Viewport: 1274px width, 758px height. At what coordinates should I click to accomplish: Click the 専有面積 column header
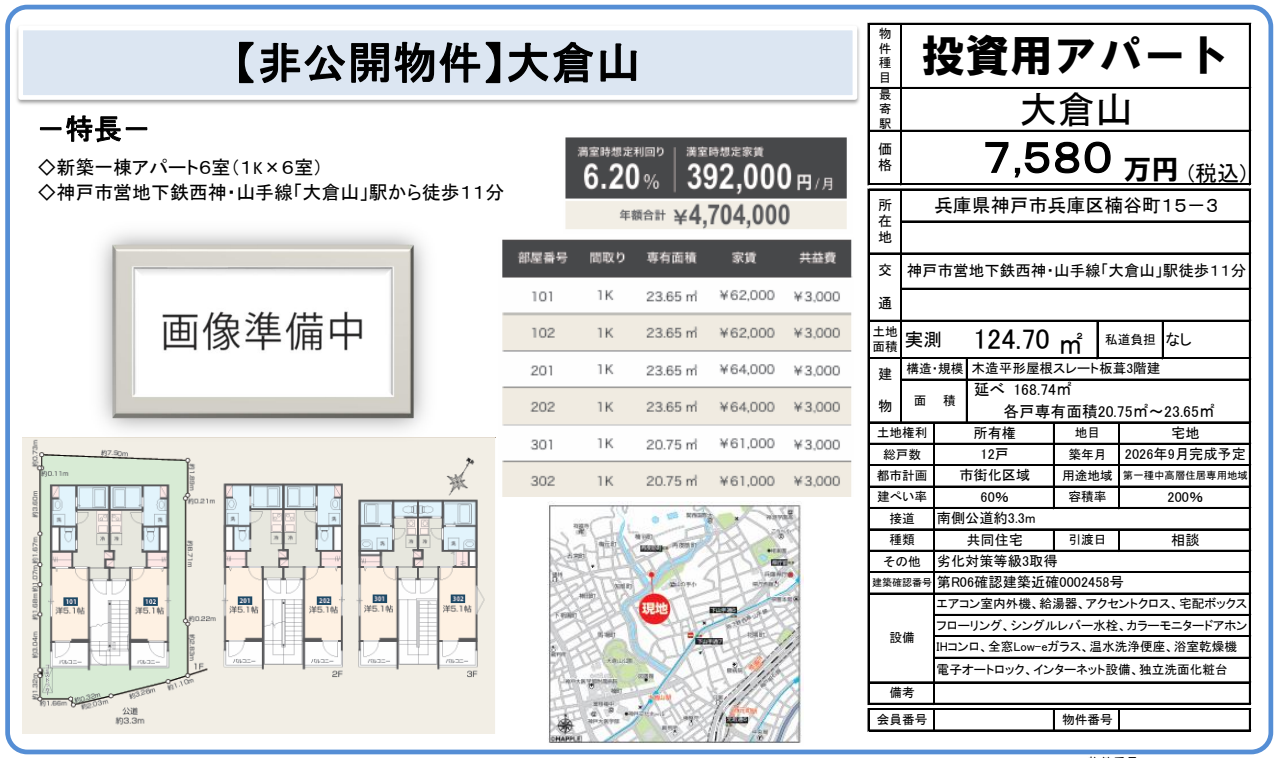point(671,258)
